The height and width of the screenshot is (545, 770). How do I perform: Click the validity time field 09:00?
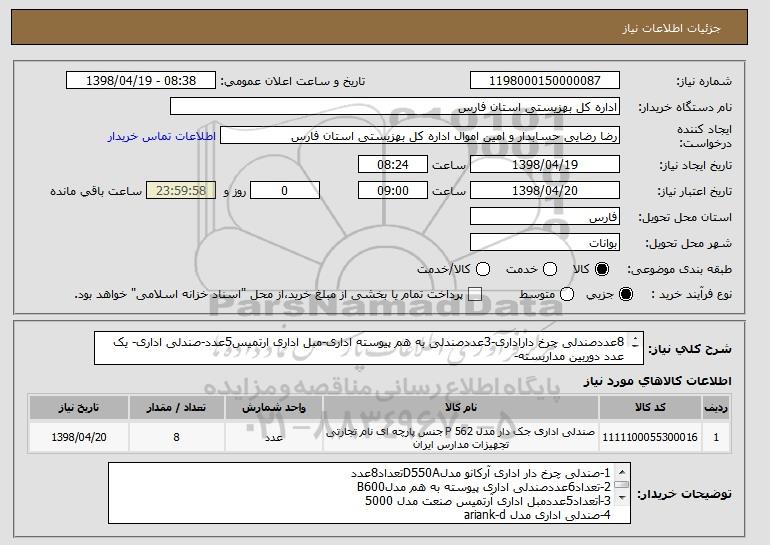(393, 191)
